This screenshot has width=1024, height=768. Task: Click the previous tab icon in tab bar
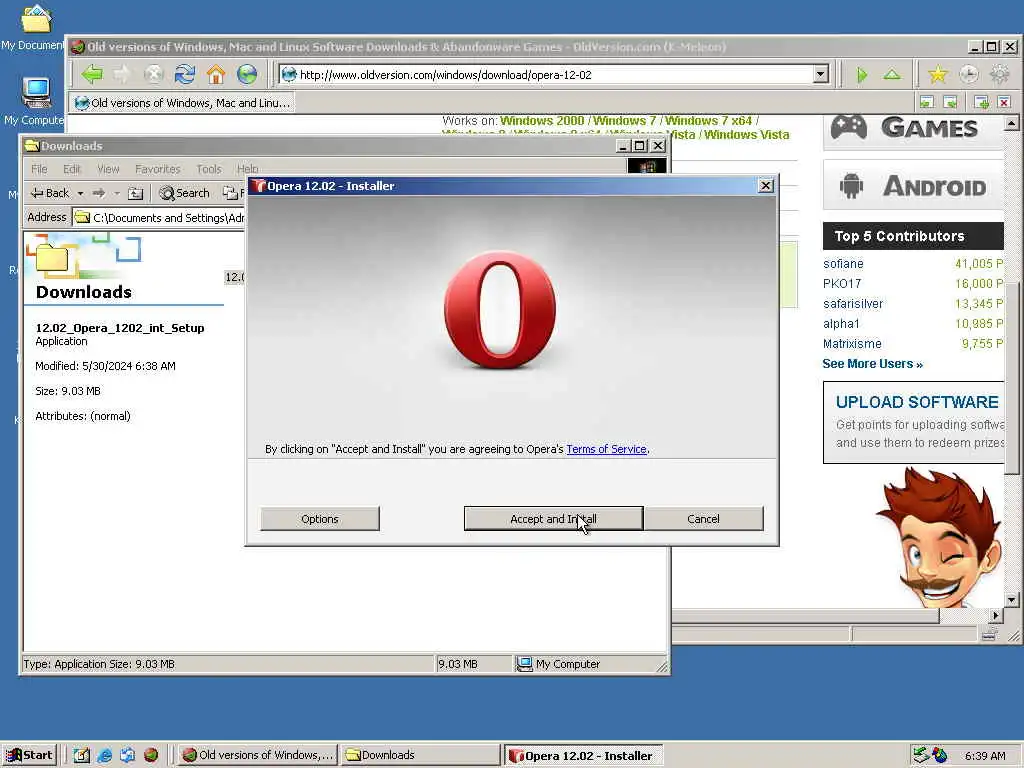coord(926,102)
